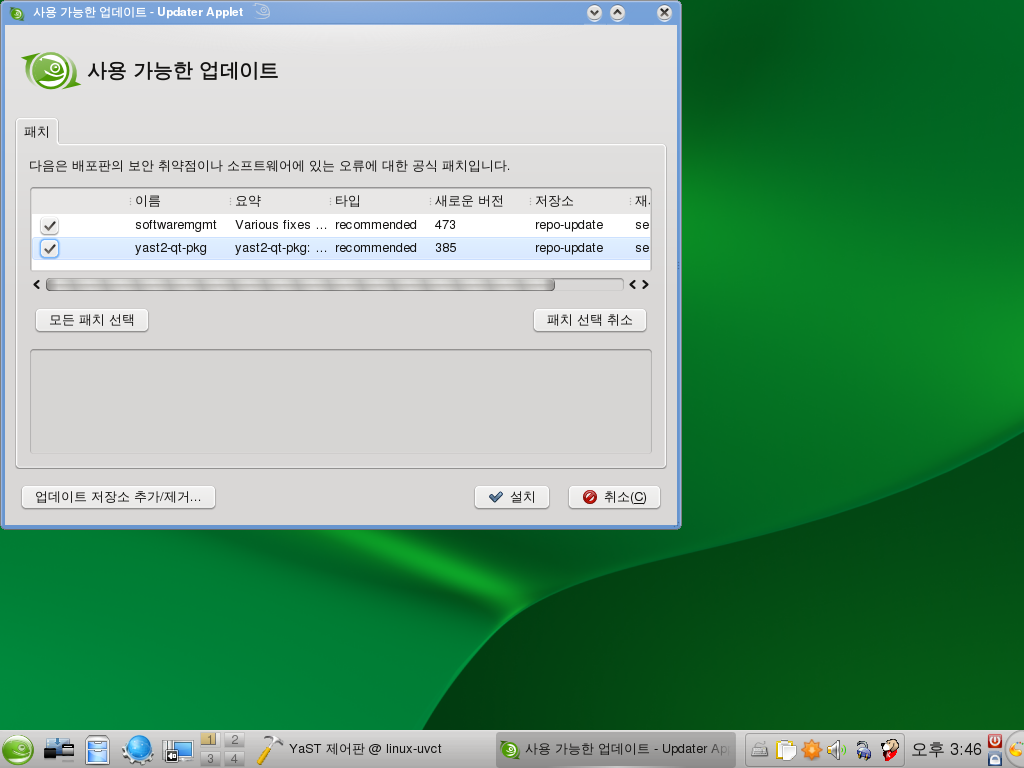Image resolution: width=1024 pixels, height=768 pixels.
Task: Sort by the 저장소 column header
Action: 579,201
